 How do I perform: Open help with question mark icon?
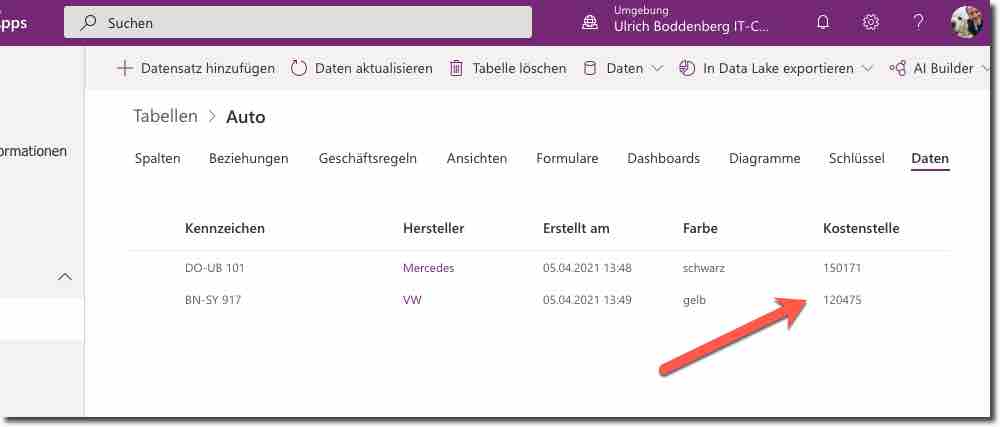tap(919, 22)
